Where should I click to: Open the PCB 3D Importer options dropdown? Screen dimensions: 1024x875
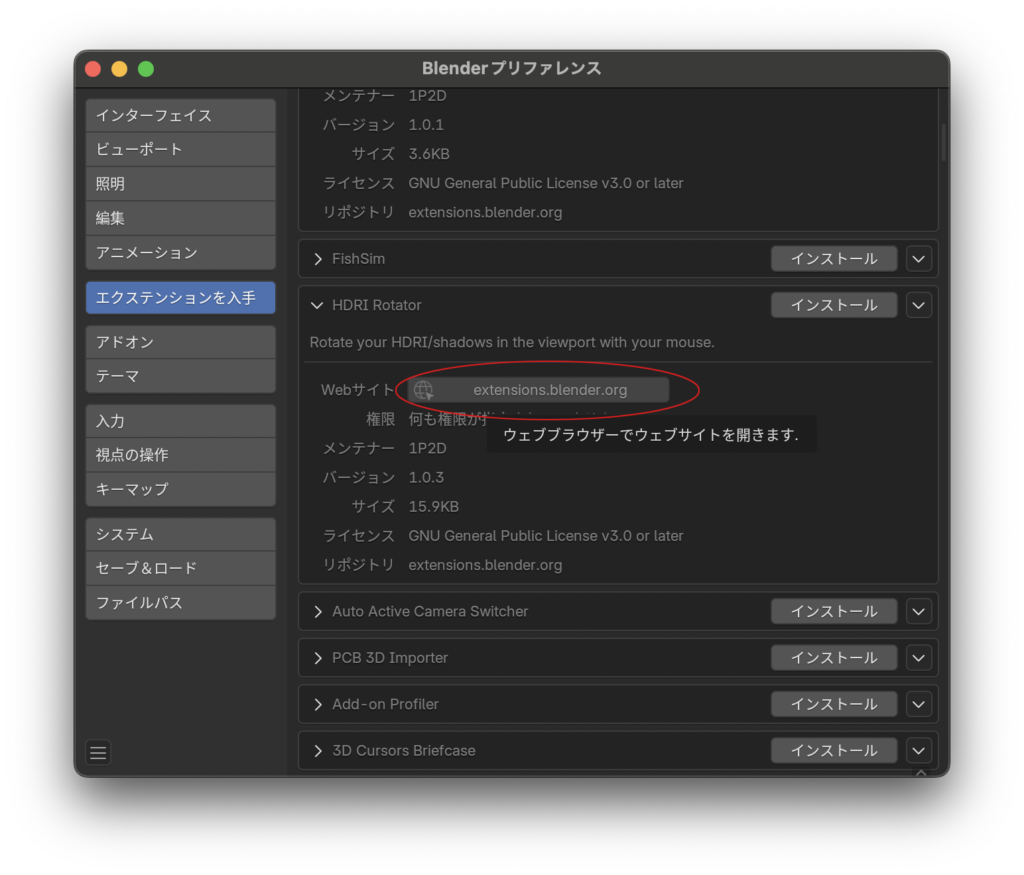(x=919, y=658)
